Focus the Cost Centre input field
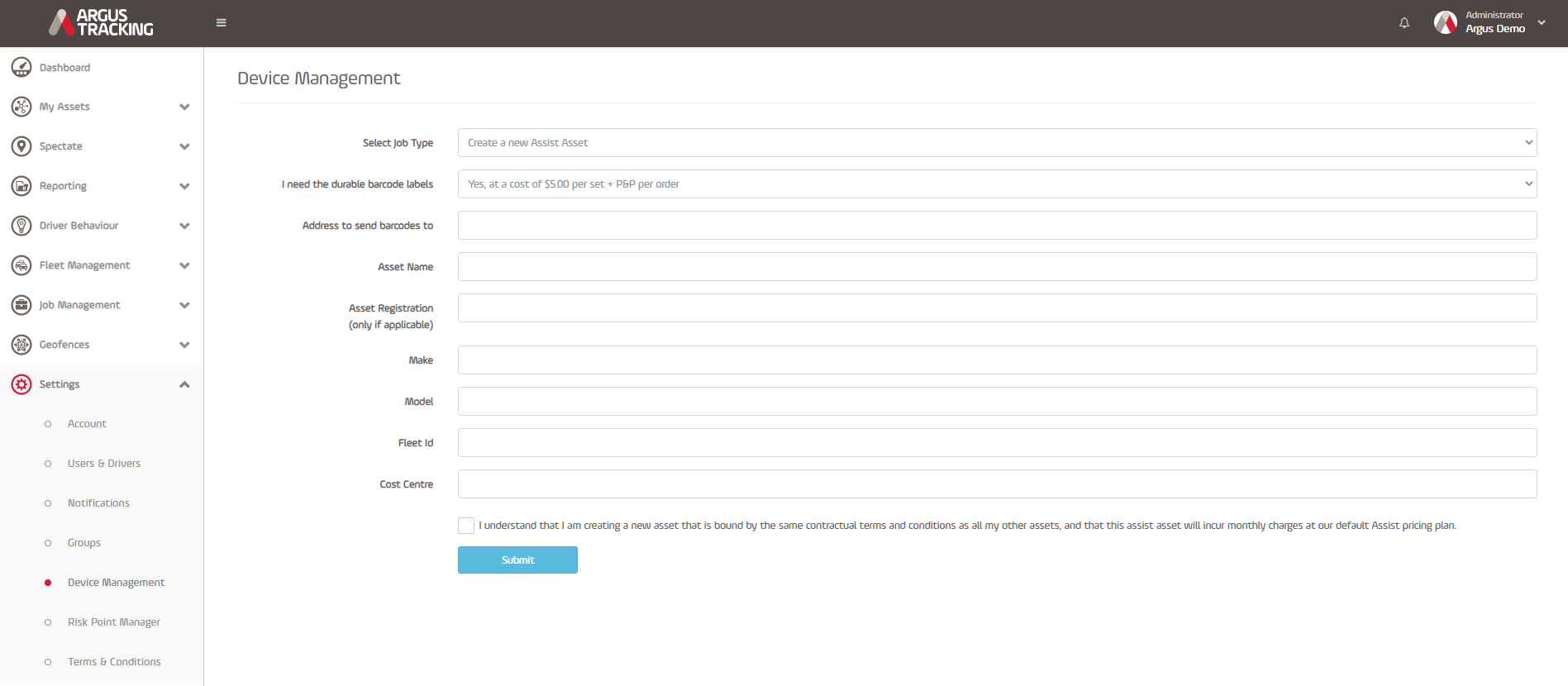1568x686 pixels. point(997,484)
